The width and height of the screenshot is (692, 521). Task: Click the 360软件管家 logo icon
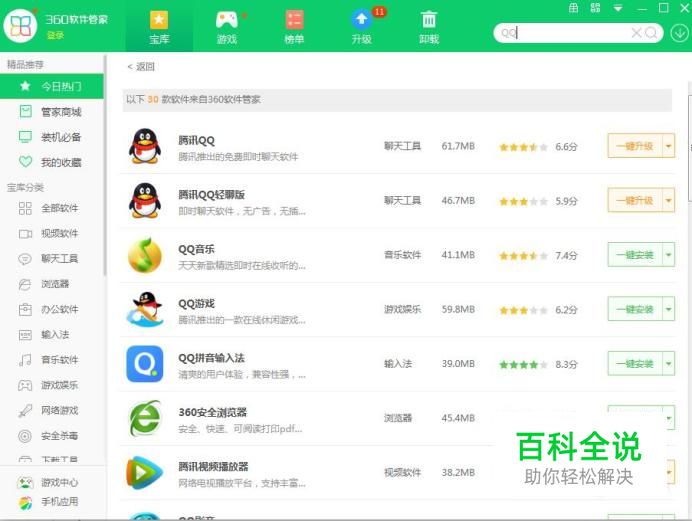click(20, 26)
